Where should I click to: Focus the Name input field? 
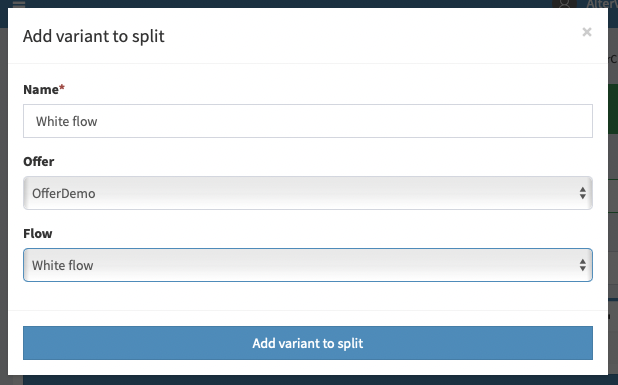pyautogui.click(x=308, y=121)
